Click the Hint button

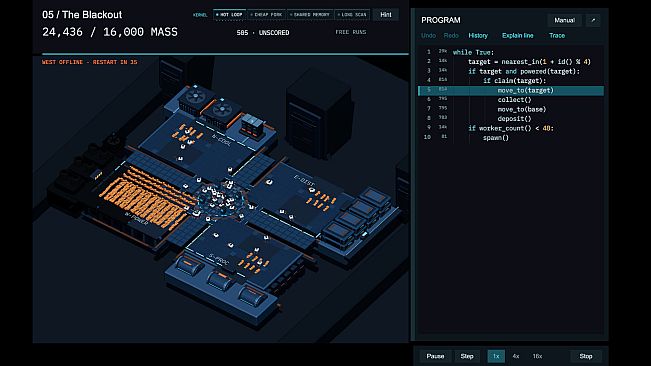(386, 15)
